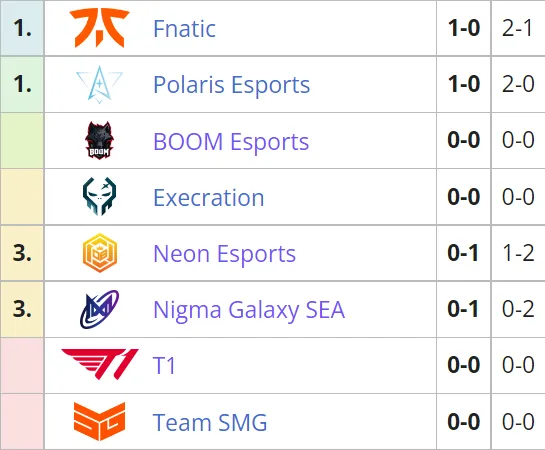Image resolution: width=545 pixels, height=450 pixels.
Task: Open the Nigma Galaxy SEA link
Action: tap(249, 310)
